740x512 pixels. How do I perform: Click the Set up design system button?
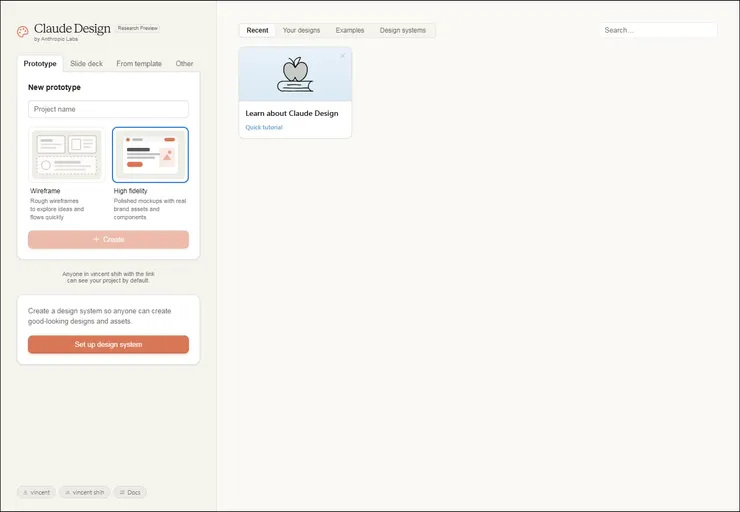[108, 344]
